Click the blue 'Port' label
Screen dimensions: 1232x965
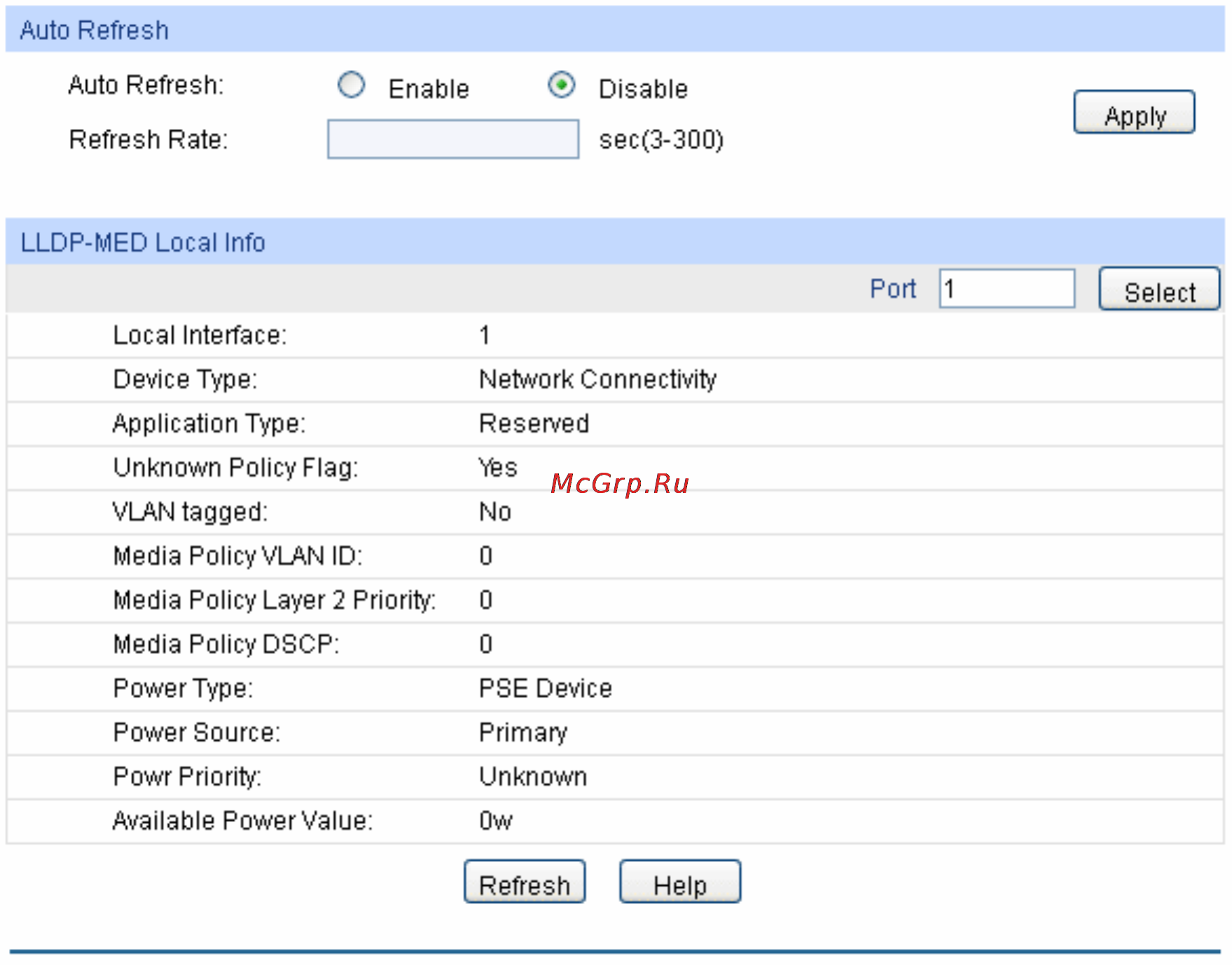(892, 289)
